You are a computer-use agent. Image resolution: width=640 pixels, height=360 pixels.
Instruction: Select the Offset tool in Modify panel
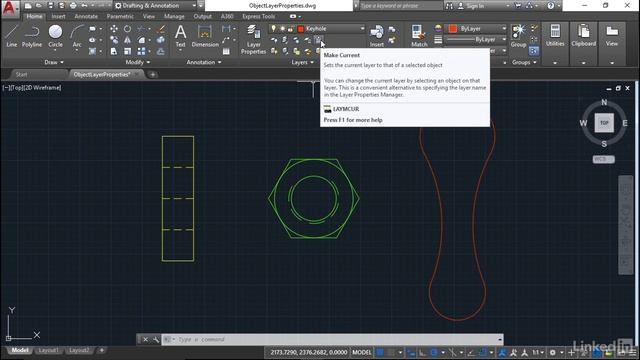pyautogui.click(x=161, y=51)
